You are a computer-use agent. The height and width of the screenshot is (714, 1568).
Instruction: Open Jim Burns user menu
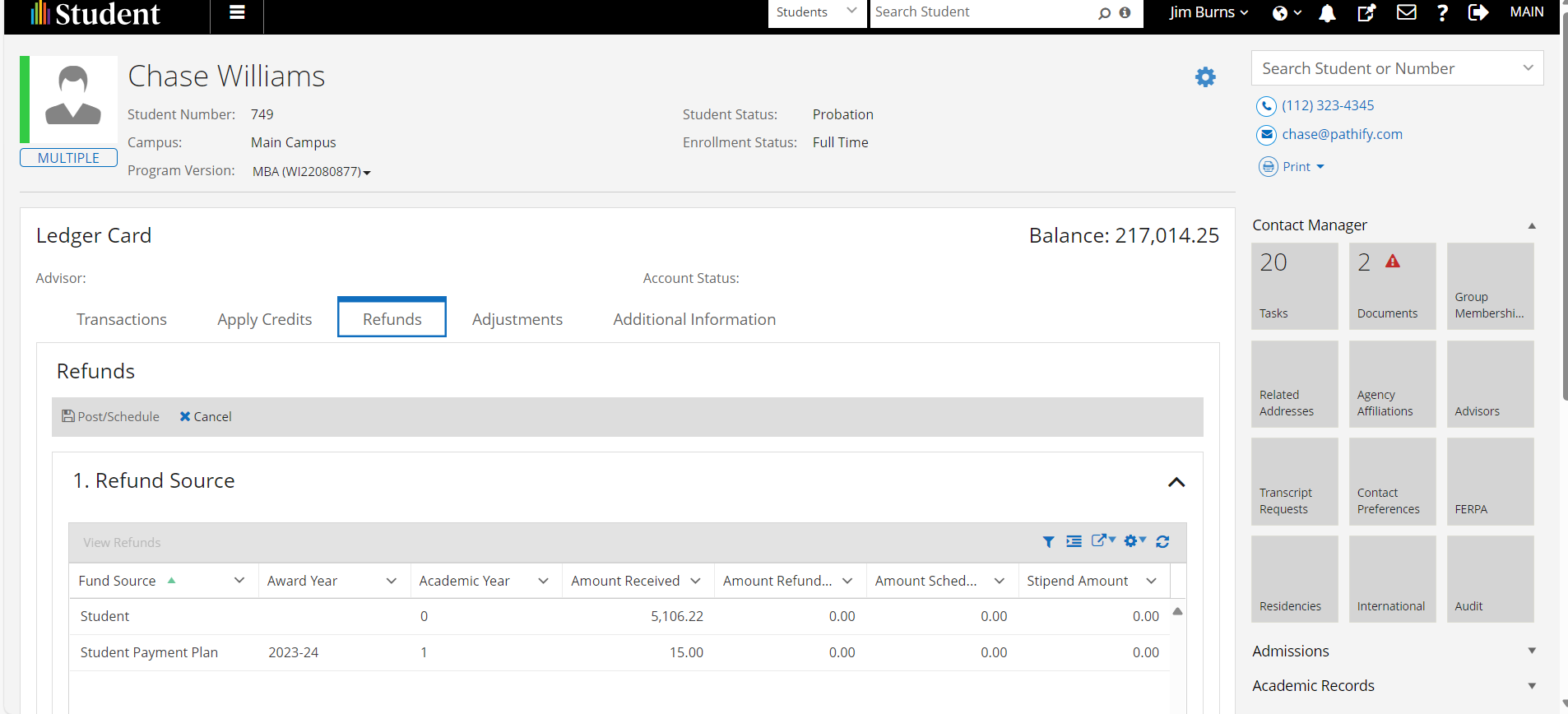(1208, 12)
